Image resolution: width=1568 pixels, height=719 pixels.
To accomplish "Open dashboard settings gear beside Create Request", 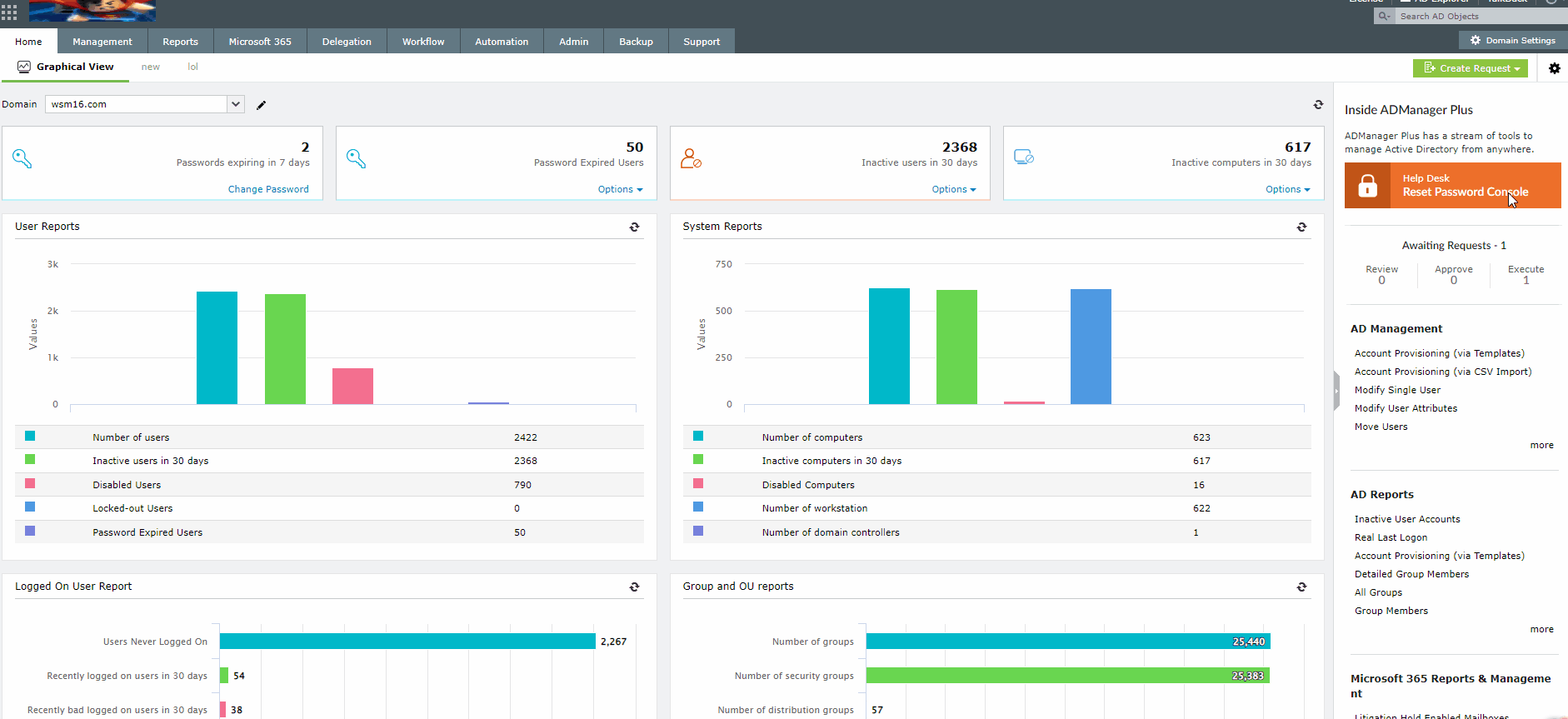I will click(x=1555, y=68).
